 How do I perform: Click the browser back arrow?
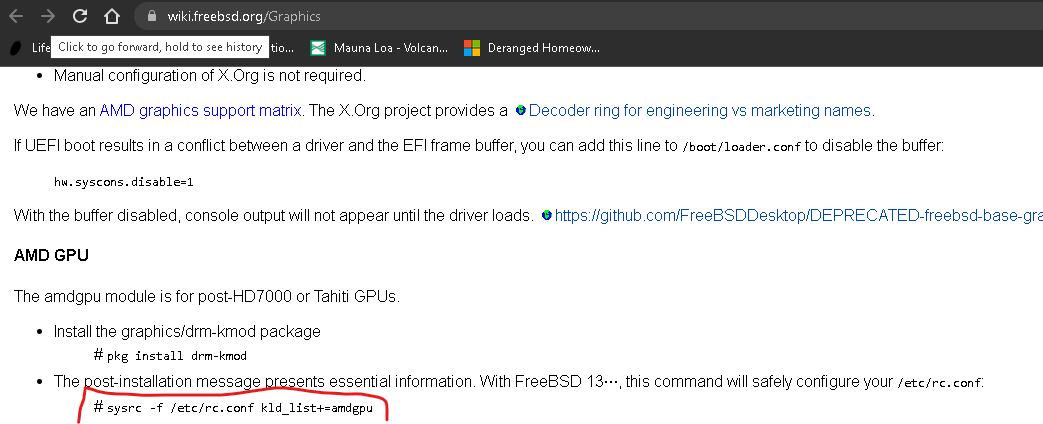[16, 17]
